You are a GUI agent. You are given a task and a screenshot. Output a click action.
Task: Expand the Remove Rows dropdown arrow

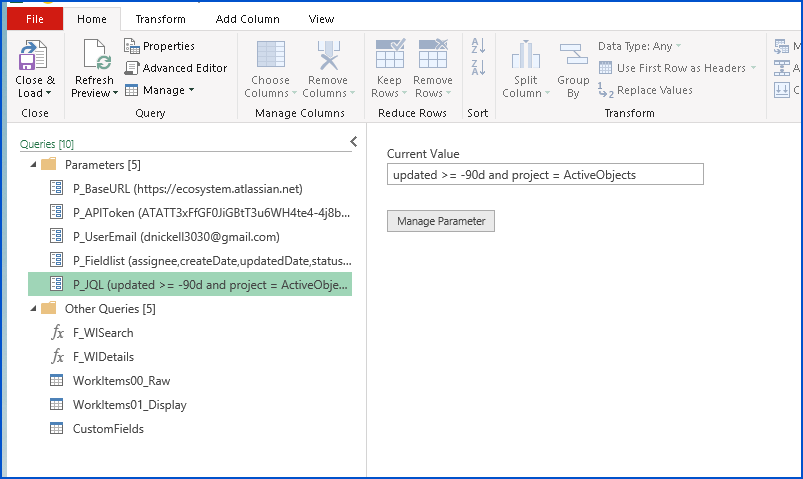pos(448,93)
